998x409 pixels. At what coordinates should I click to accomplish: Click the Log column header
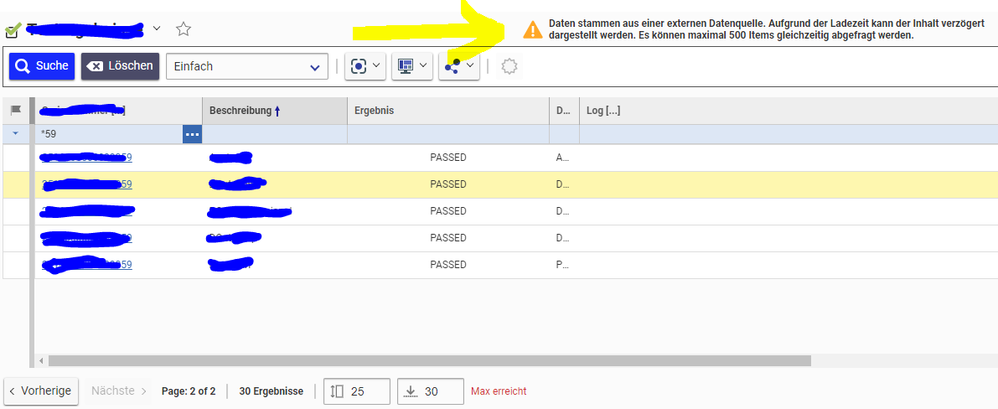coord(603,111)
